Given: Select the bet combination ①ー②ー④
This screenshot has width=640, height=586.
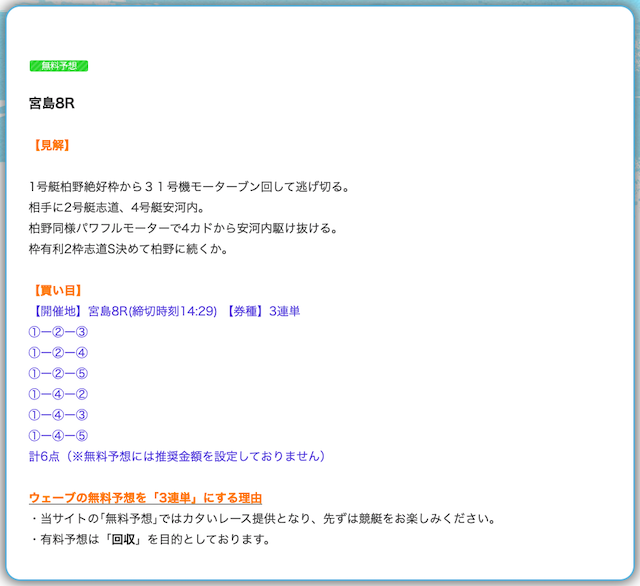Looking at the screenshot, I should pos(58,353).
